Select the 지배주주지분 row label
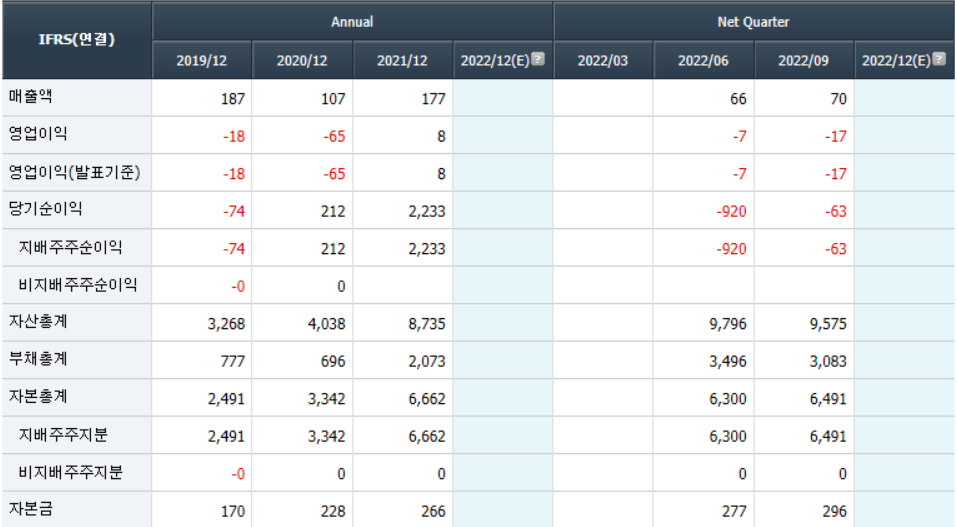The height and width of the screenshot is (527, 957). [63, 435]
